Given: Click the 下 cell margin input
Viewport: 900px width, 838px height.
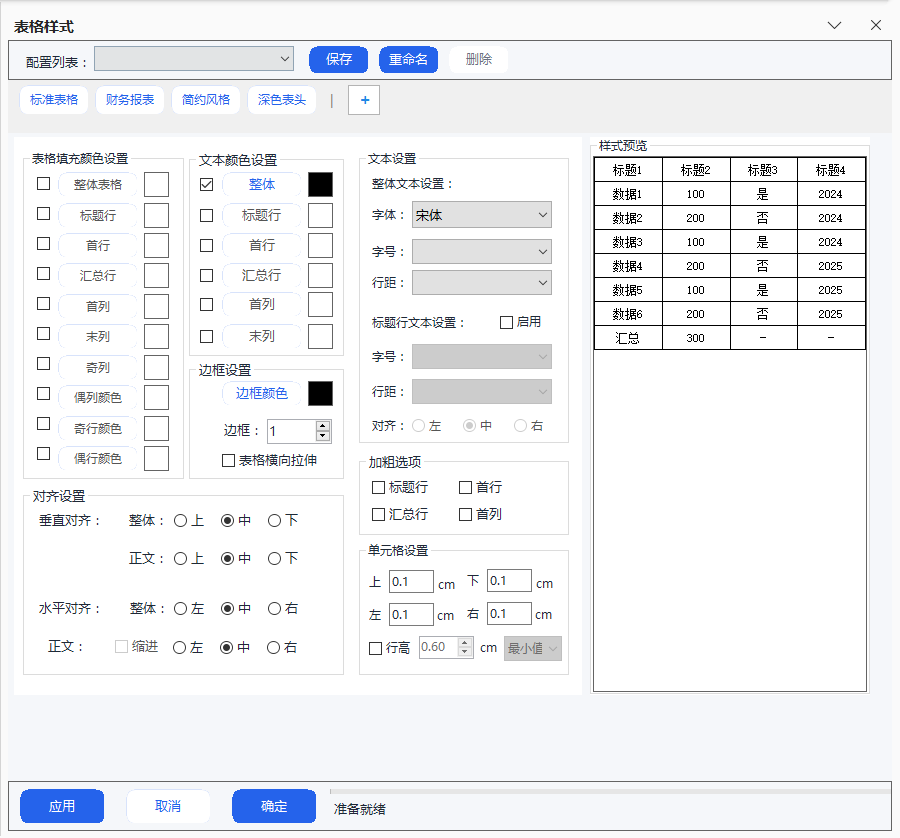Looking at the screenshot, I should pyautogui.click(x=509, y=581).
